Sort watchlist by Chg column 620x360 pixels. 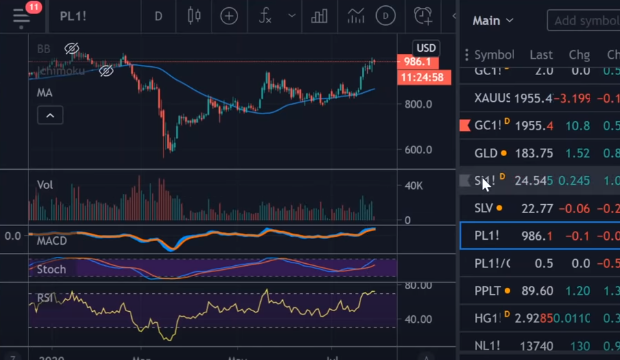pos(579,55)
